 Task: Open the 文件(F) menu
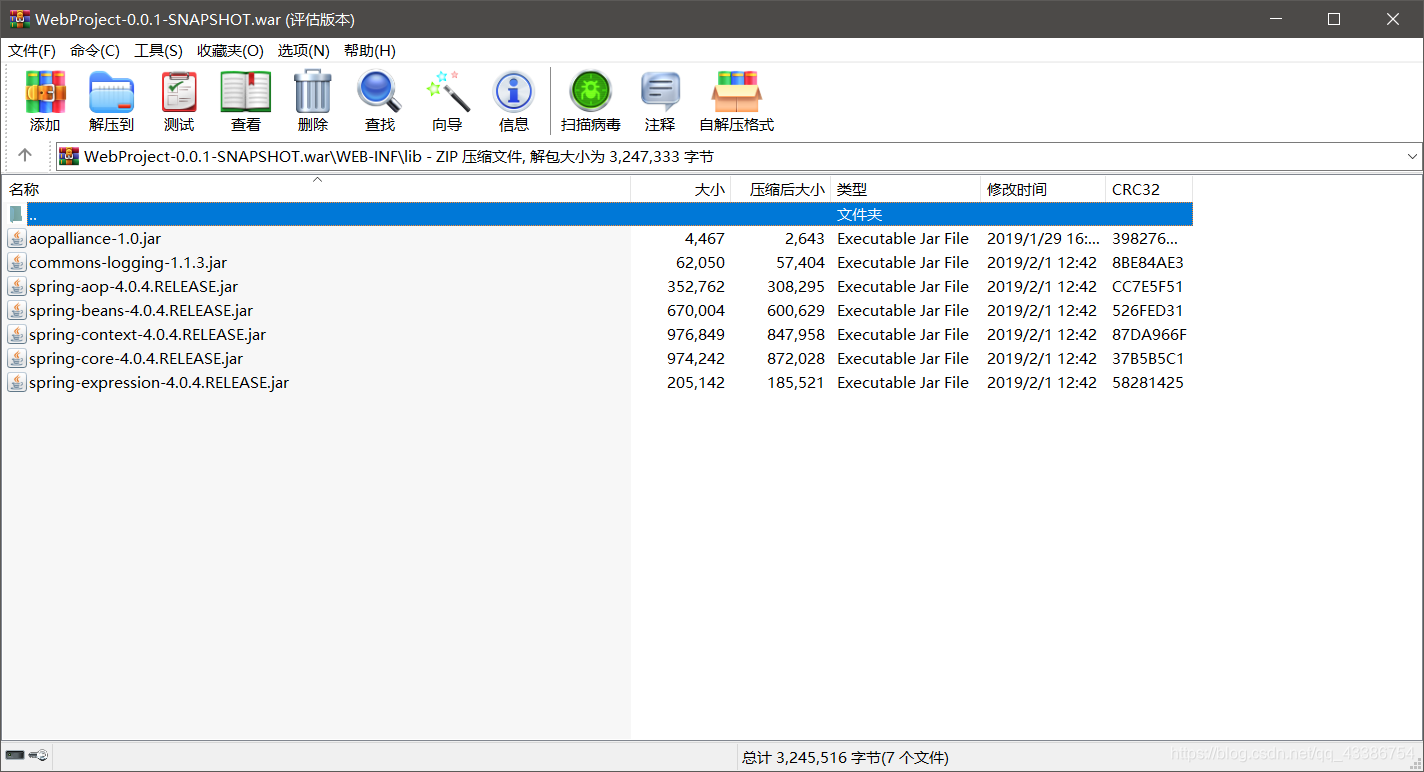[32, 51]
